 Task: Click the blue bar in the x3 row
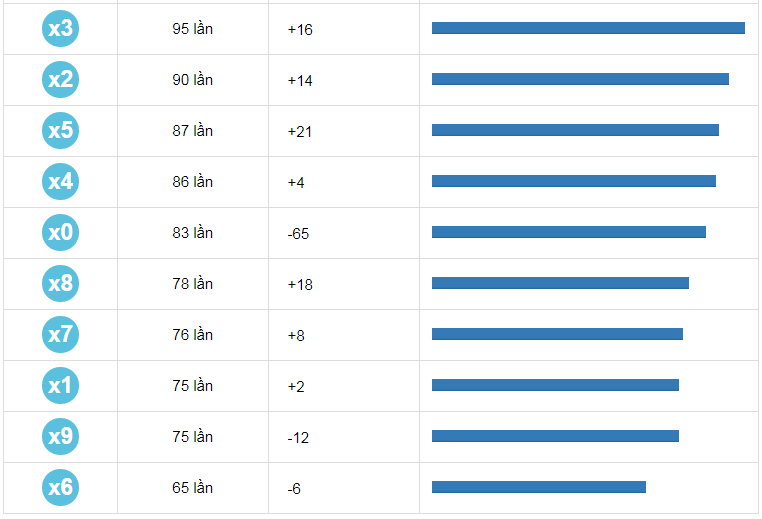point(588,28)
